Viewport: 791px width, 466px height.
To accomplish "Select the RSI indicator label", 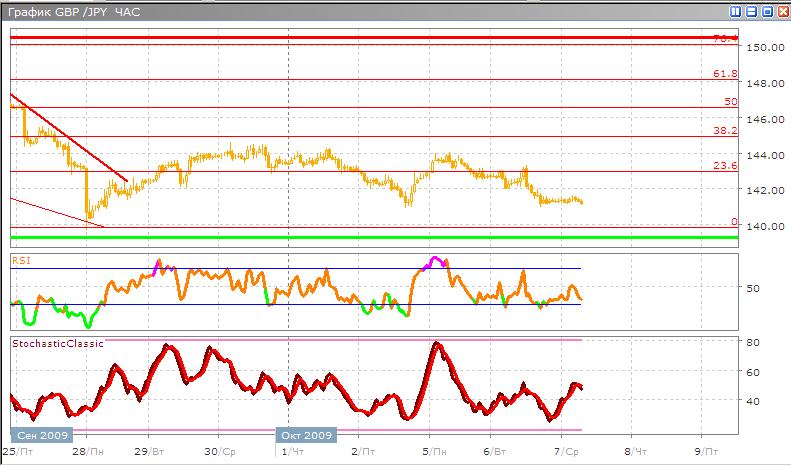I will pos(22,260).
